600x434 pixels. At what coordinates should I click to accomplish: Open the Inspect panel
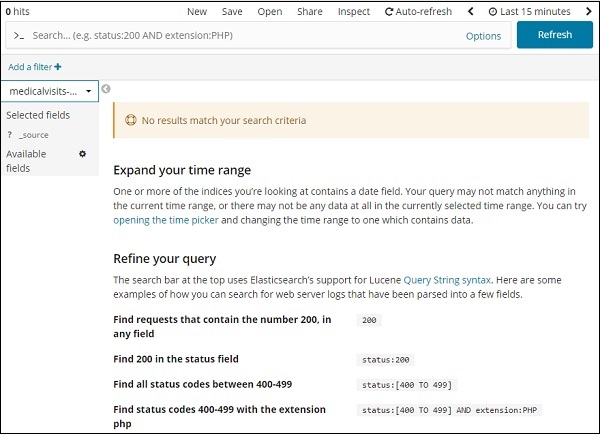pyautogui.click(x=354, y=12)
